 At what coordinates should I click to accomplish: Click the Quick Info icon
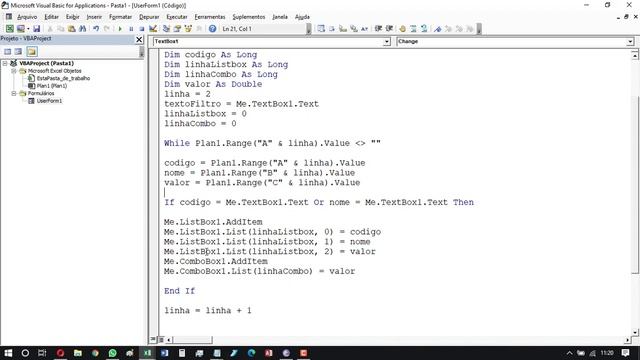tap(343, 29)
